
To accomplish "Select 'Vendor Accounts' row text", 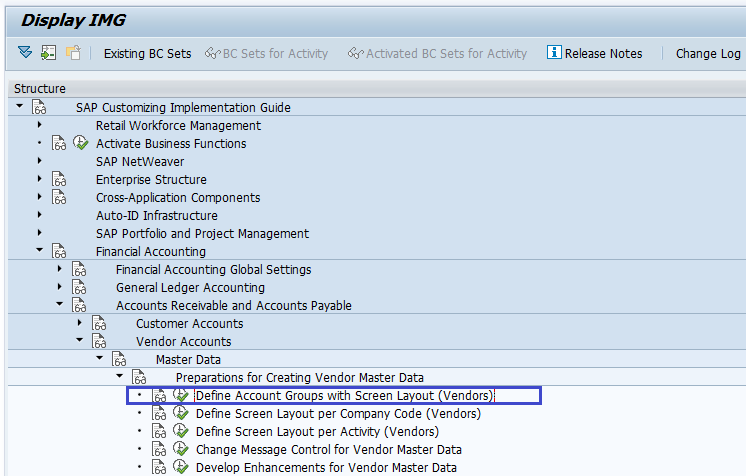I will click(x=184, y=342).
